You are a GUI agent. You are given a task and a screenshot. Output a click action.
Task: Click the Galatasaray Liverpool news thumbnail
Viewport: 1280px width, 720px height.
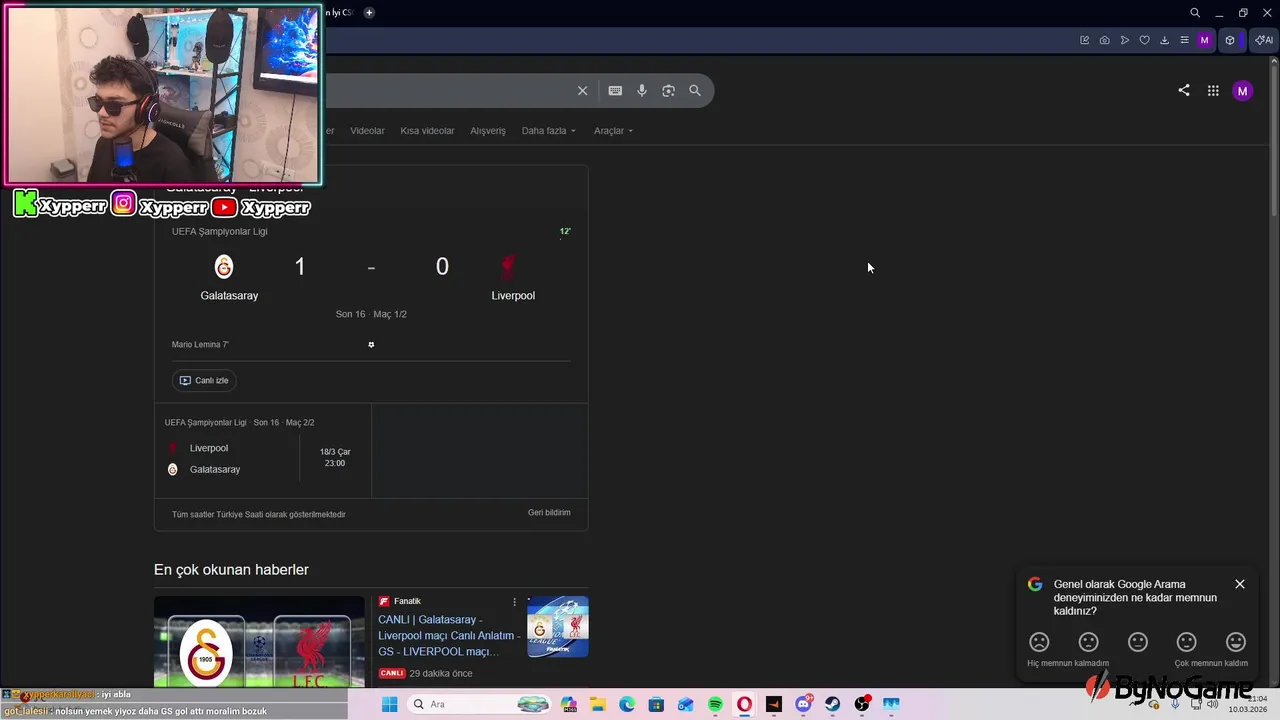[x=259, y=641]
